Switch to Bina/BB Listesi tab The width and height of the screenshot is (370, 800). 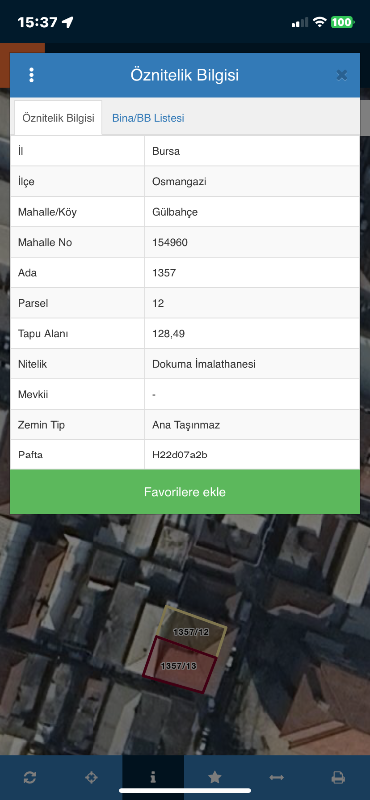coord(148,118)
